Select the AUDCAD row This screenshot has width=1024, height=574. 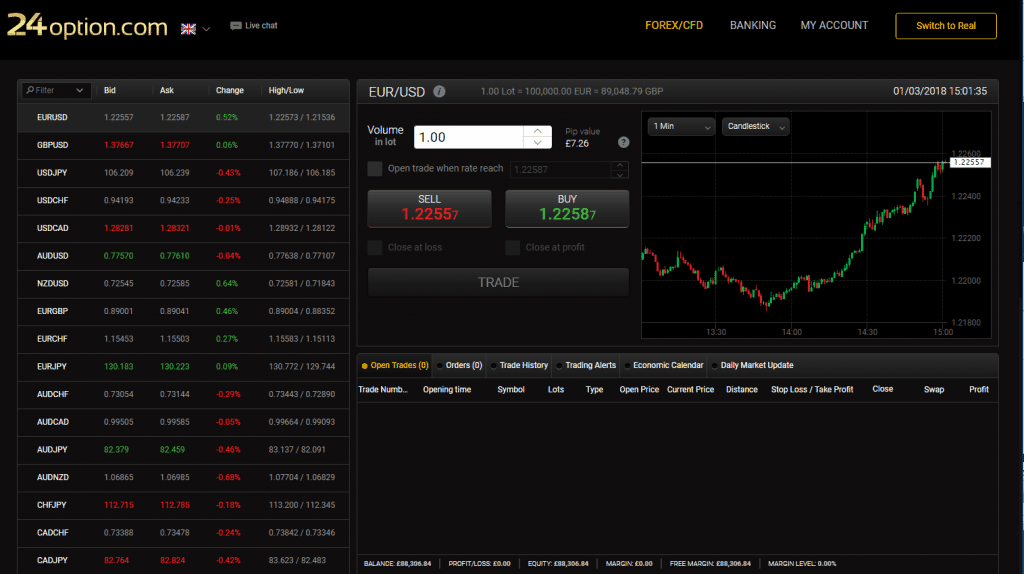[184, 422]
